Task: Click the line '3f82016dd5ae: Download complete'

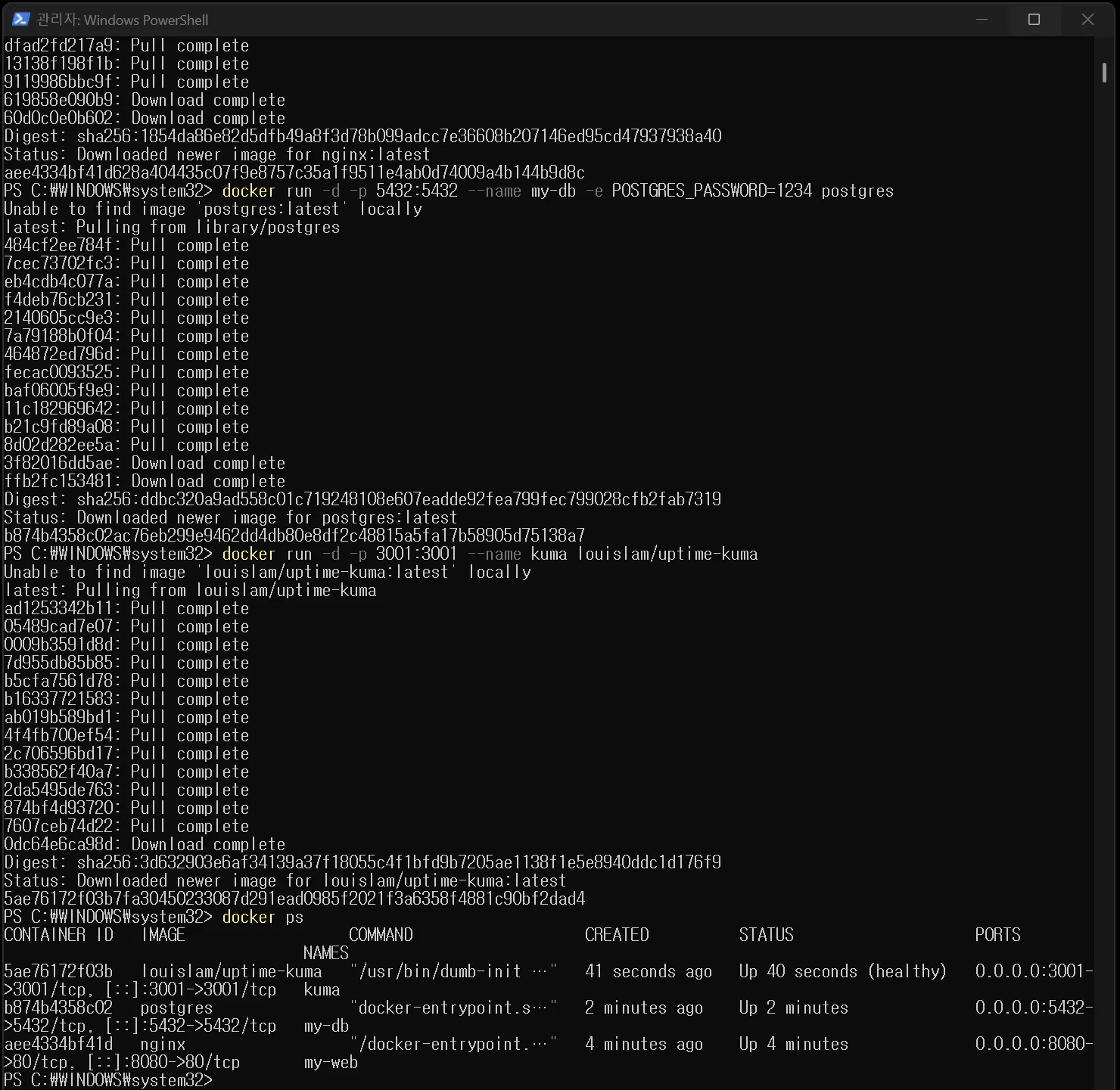Action: (145, 463)
